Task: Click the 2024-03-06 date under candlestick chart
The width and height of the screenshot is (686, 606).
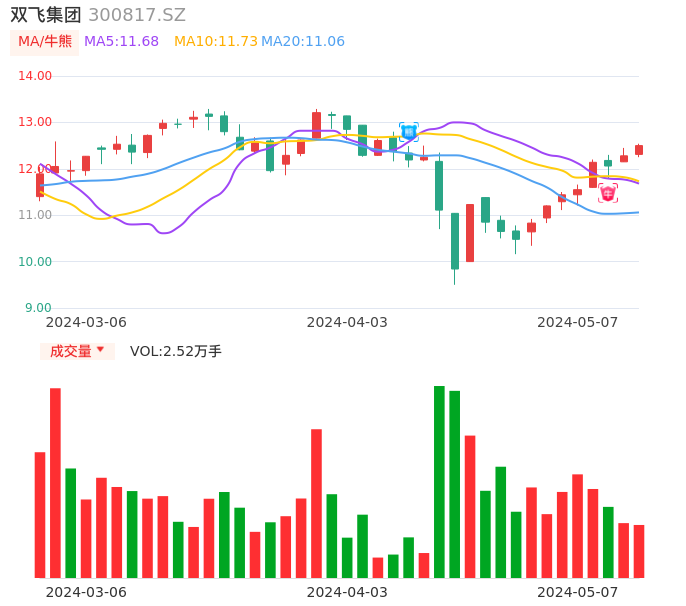Action: 86,322
